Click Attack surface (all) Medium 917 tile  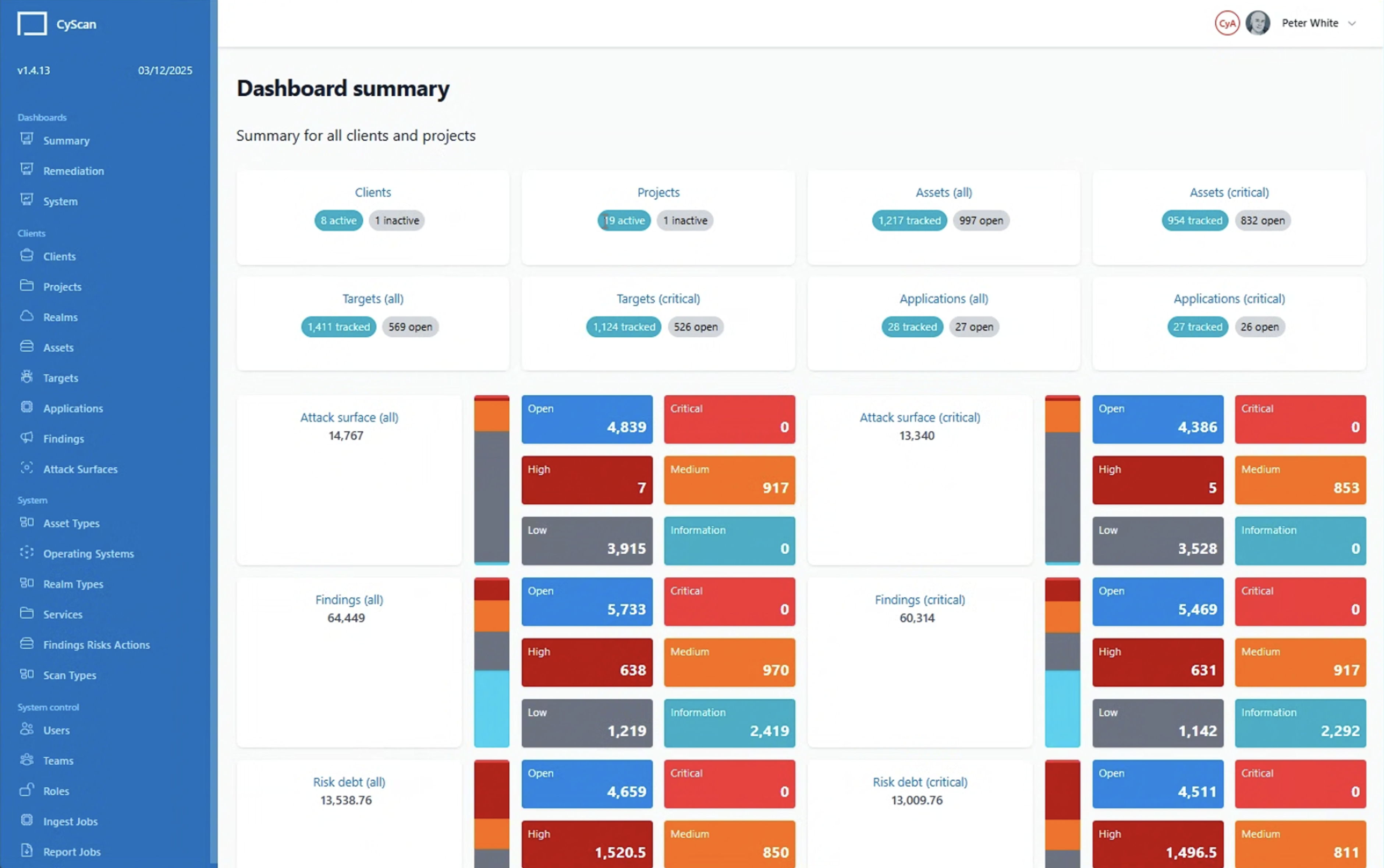pyautogui.click(x=729, y=480)
